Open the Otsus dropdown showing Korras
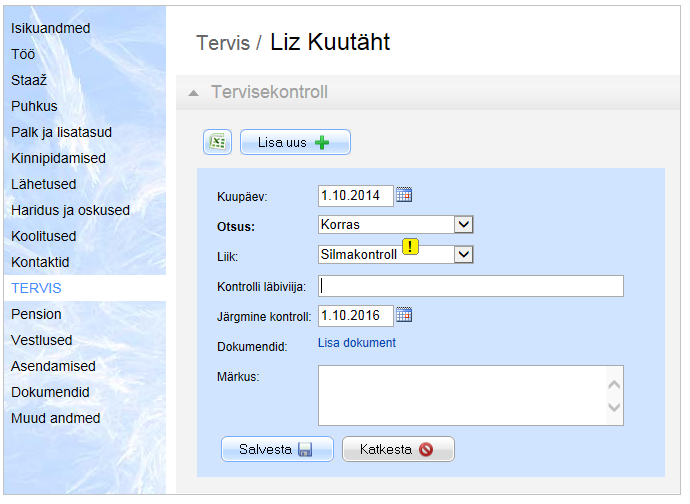Image resolution: width=690 pixels, height=504 pixels. click(x=463, y=224)
